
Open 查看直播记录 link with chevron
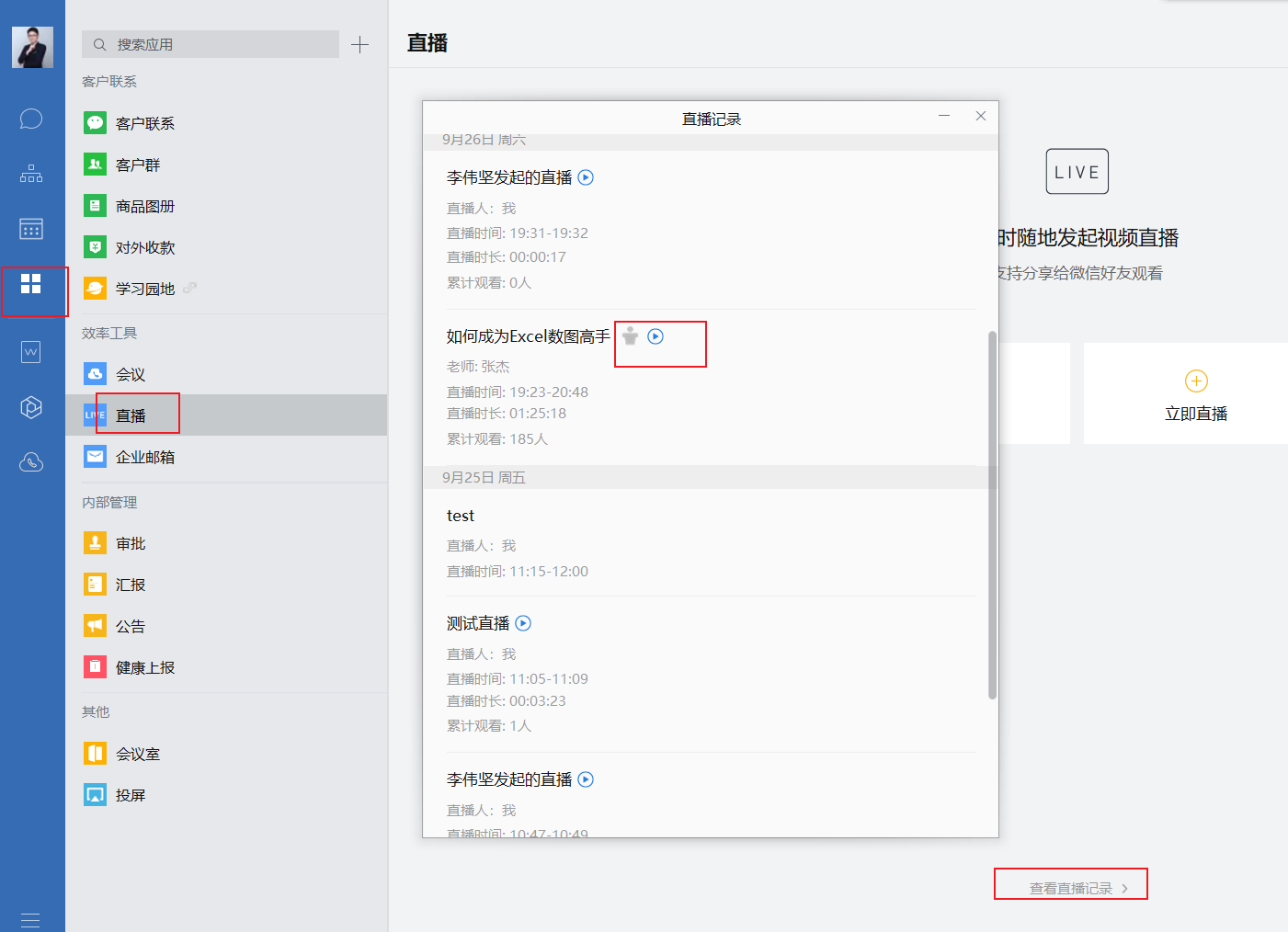point(1077,888)
